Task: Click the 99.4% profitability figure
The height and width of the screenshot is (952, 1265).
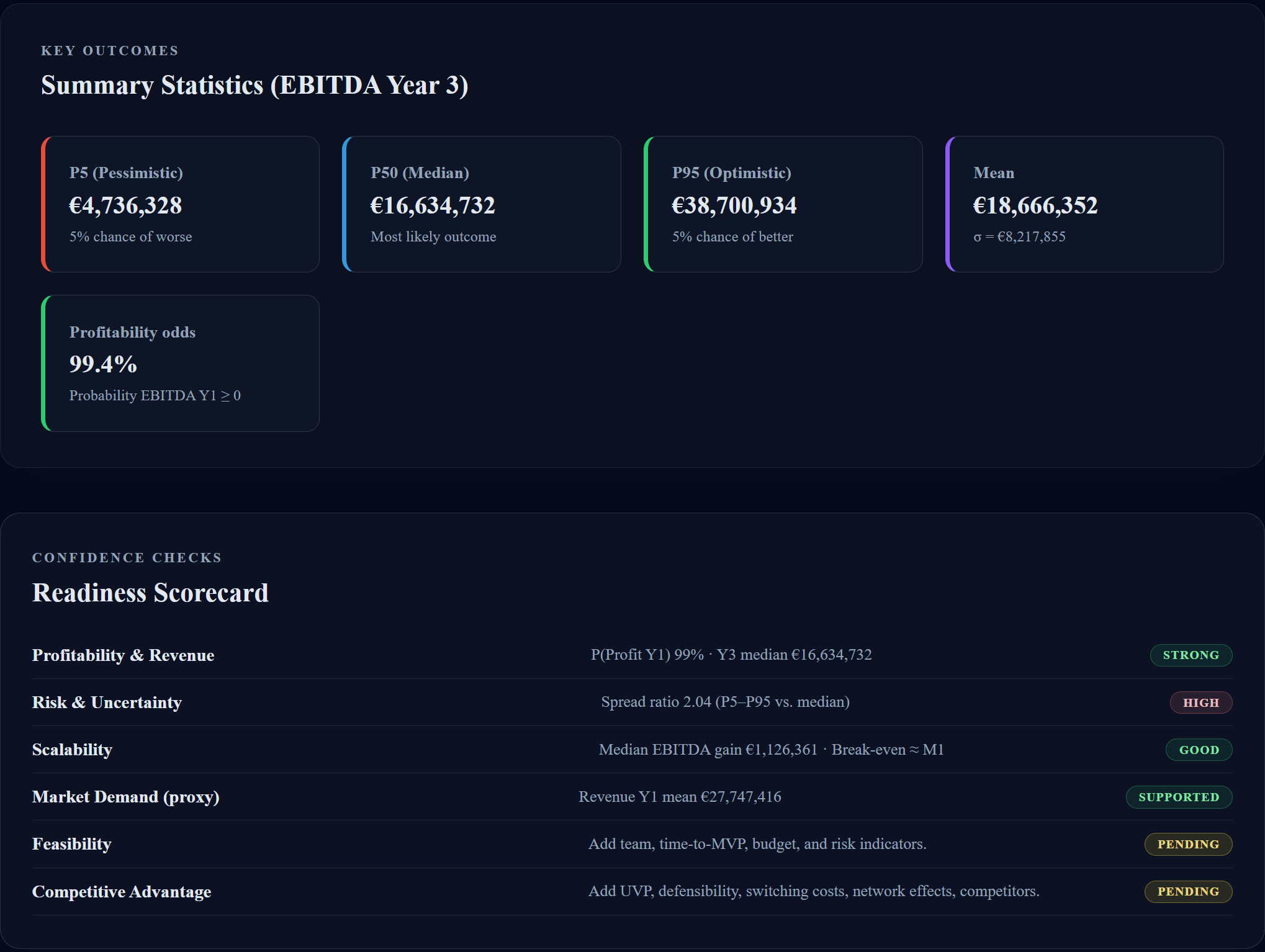Action: pos(103,365)
